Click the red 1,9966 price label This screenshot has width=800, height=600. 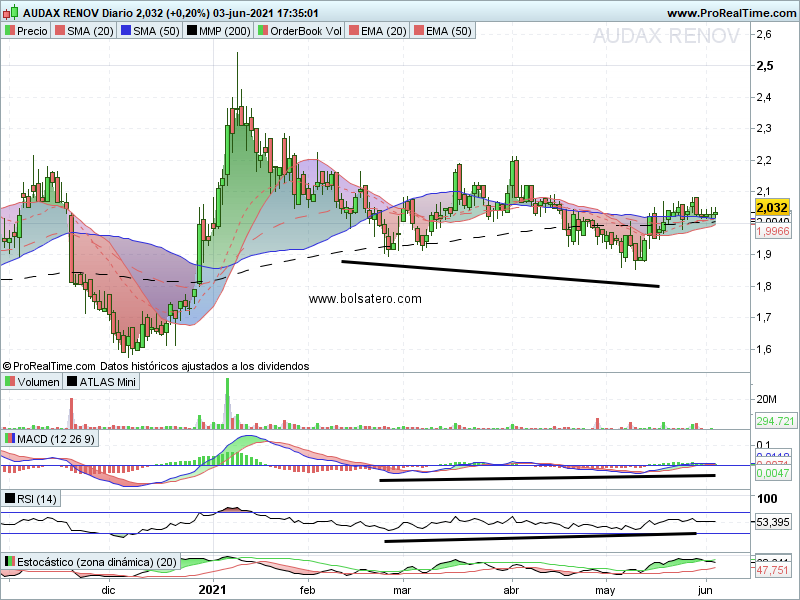coord(772,231)
